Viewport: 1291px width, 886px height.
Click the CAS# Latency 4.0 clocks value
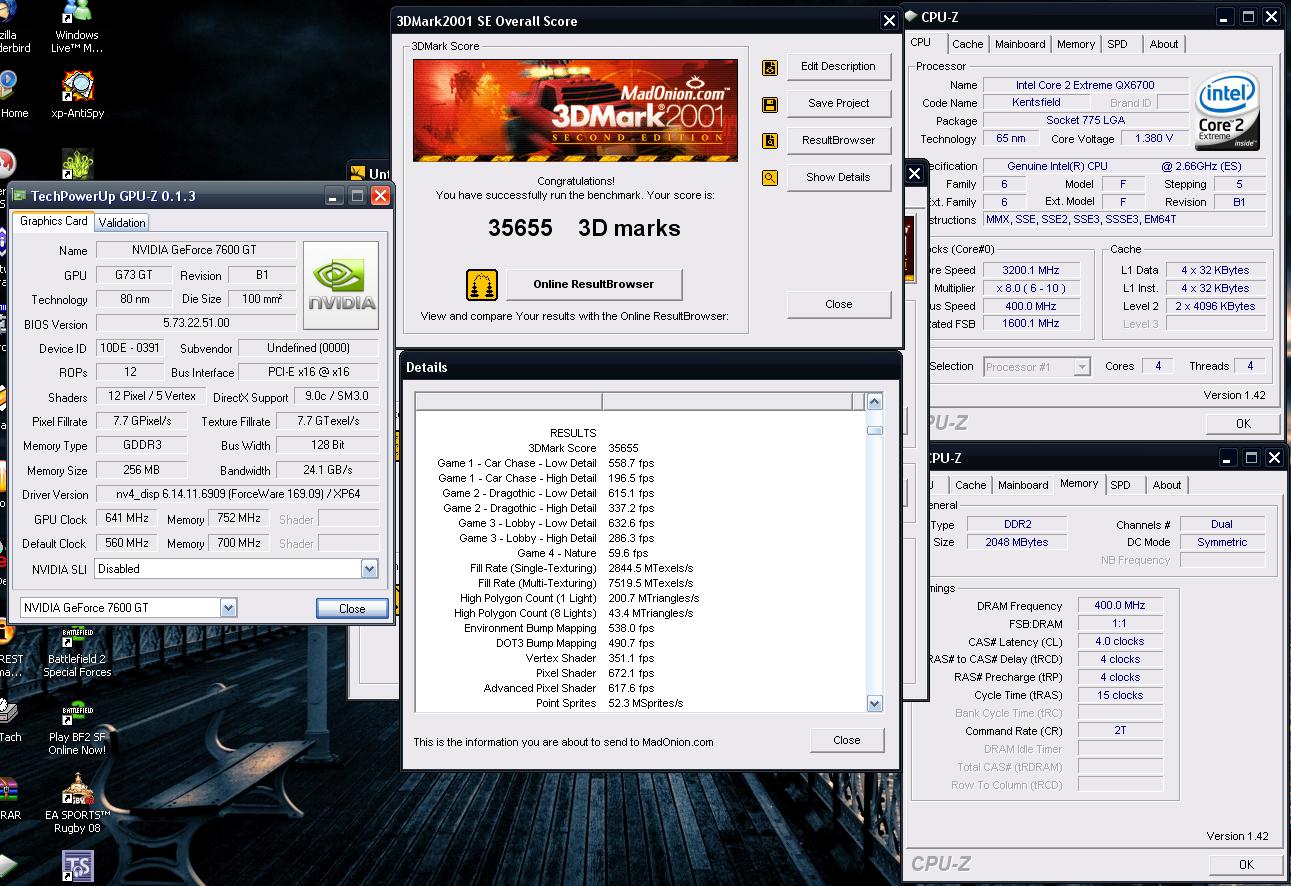click(x=1119, y=641)
